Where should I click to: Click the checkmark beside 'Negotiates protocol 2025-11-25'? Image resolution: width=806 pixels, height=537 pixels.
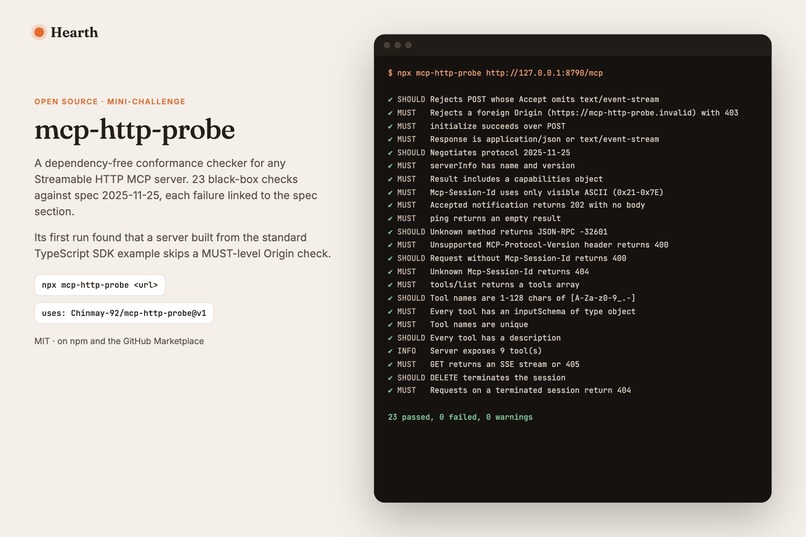coord(390,153)
